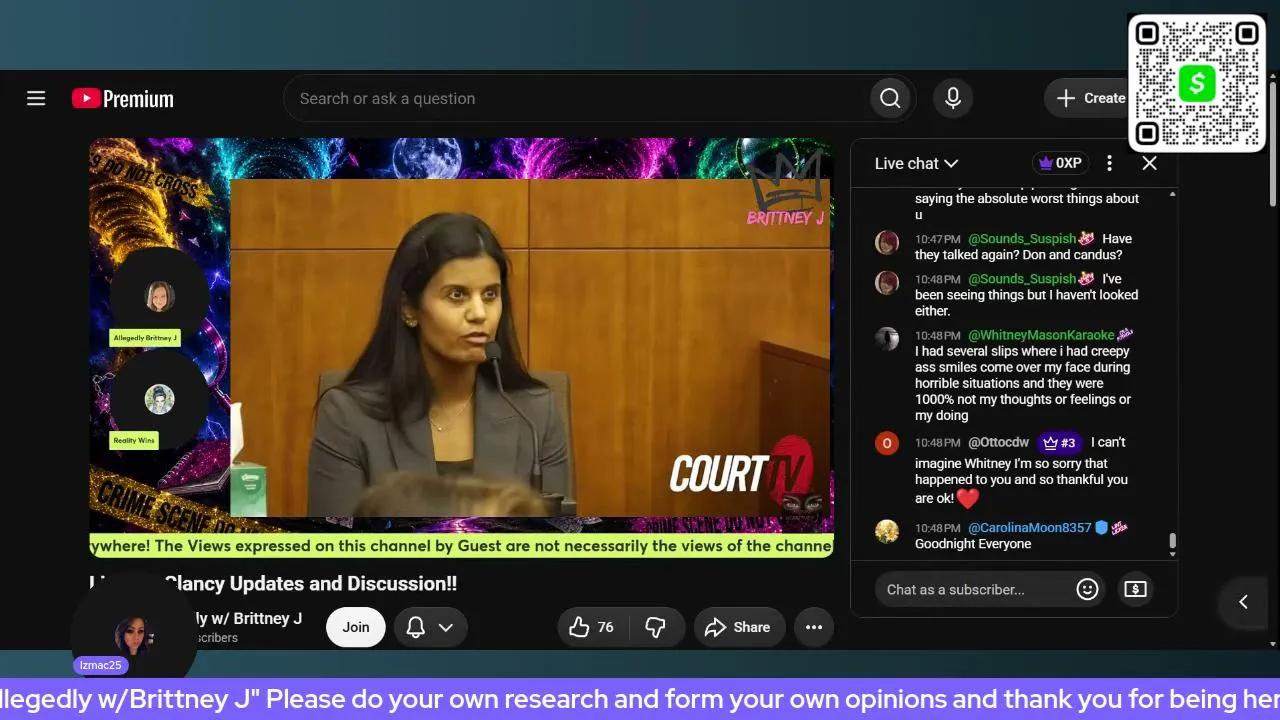Image resolution: width=1280 pixels, height=720 pixels.
Task: Click 'Goodnight Everyone' chat message
Action: (973, 544)
